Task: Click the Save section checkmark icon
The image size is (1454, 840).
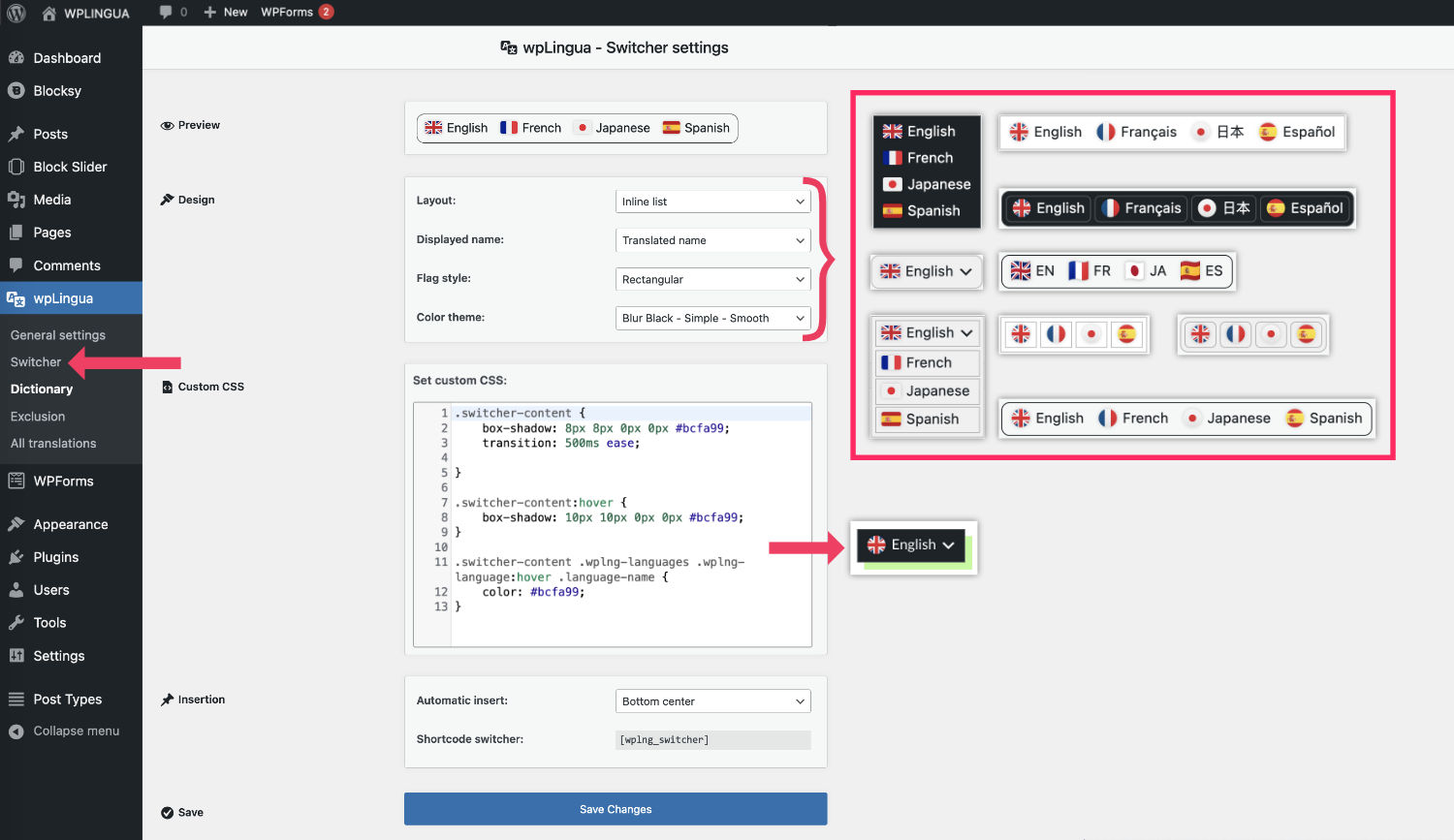Action: 167,813
